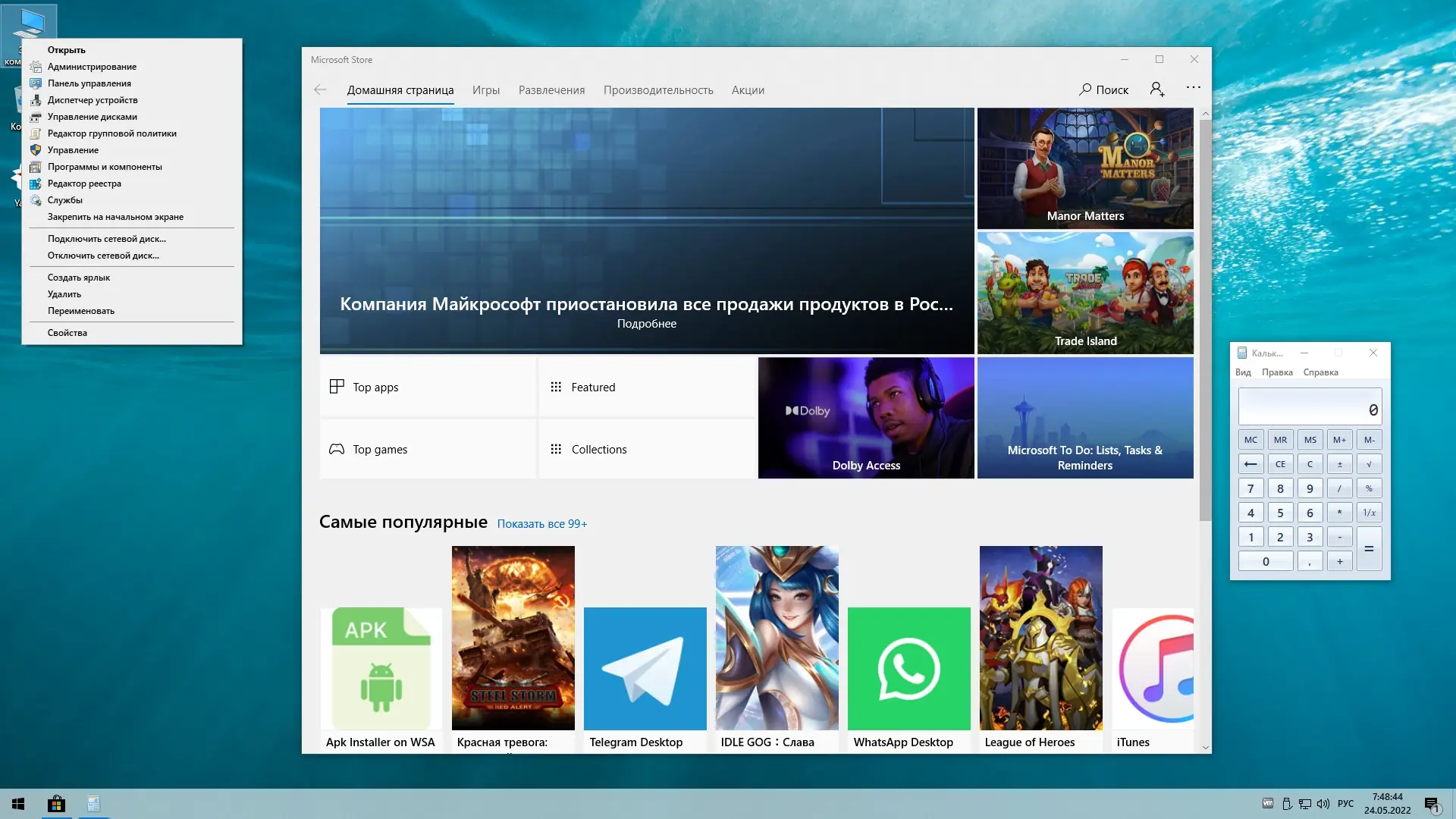Image resolution: width=1456 pixels, height=819 pixels.
Task: Click Windows Start button
Action: [x=18, y=804]
